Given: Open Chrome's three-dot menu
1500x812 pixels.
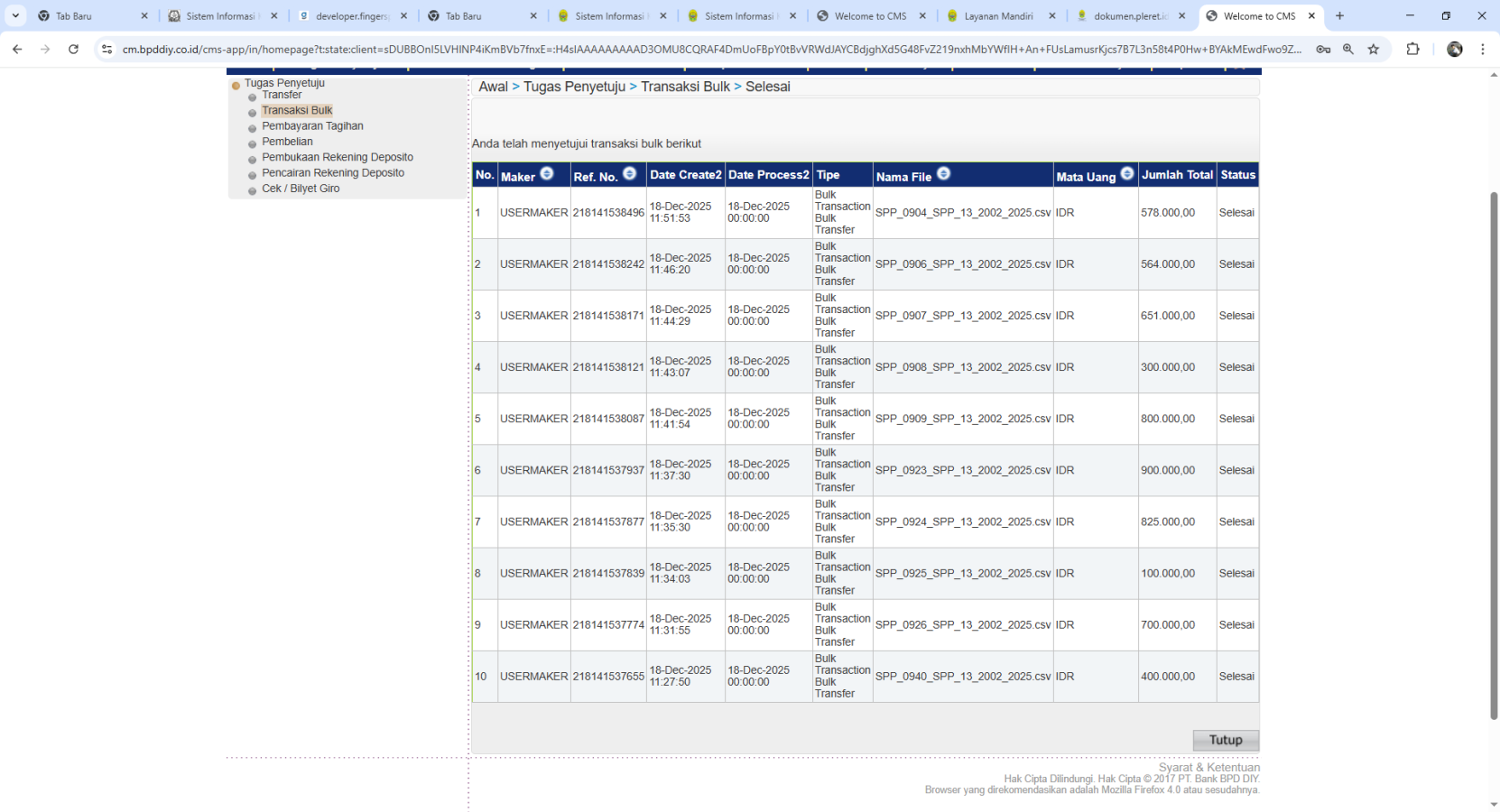Looking at the screenshot, I should (1482, 50).
